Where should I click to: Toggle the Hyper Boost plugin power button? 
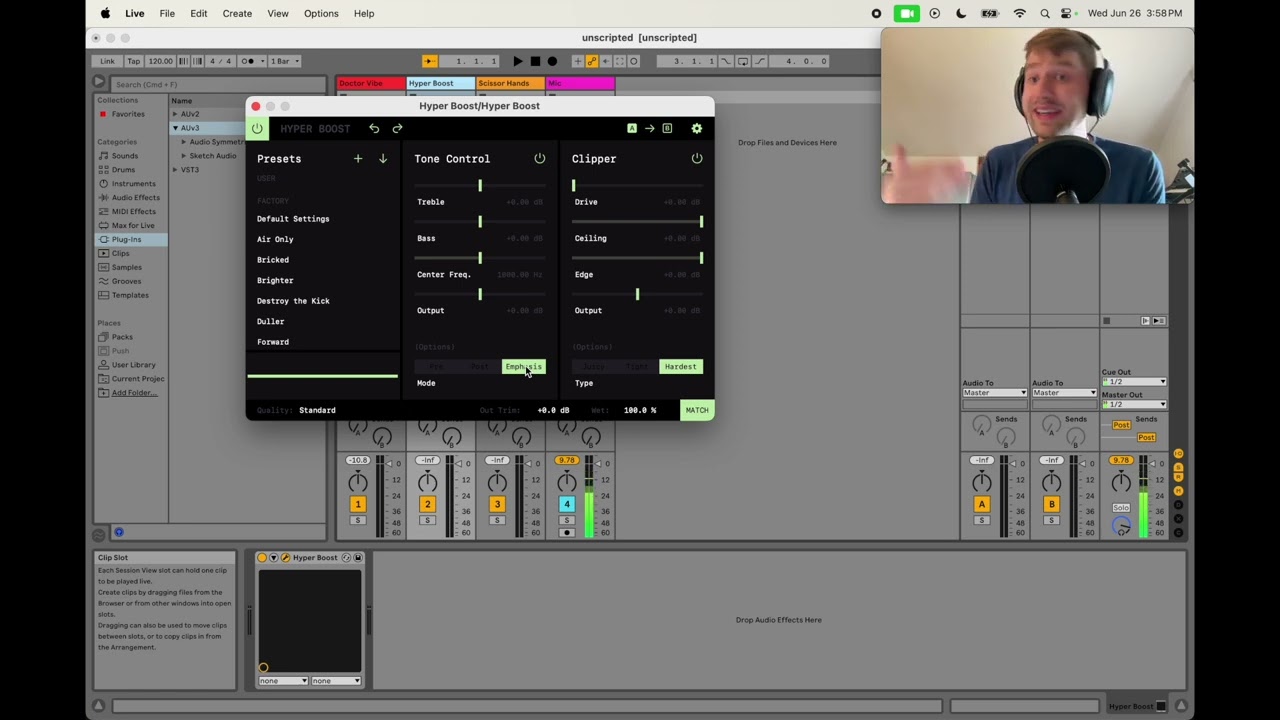point(257,129)
